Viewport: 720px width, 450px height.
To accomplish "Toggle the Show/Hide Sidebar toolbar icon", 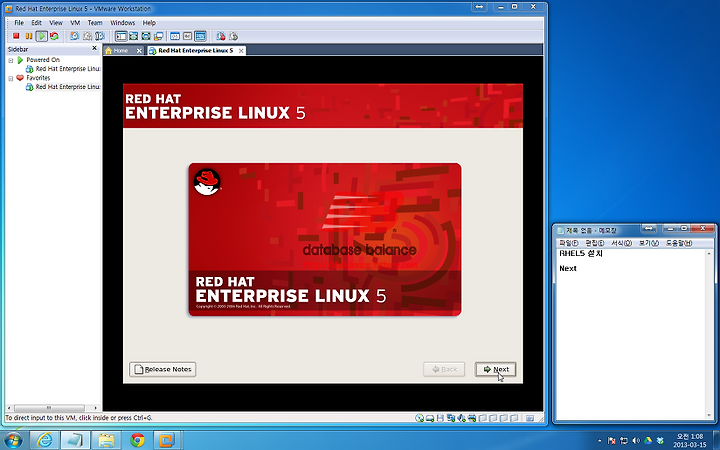I will [x=121, y=36].
